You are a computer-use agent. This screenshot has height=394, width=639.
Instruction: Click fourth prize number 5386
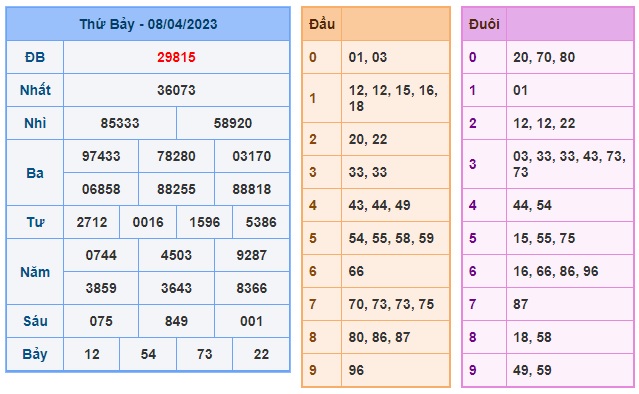coord(261,222)
